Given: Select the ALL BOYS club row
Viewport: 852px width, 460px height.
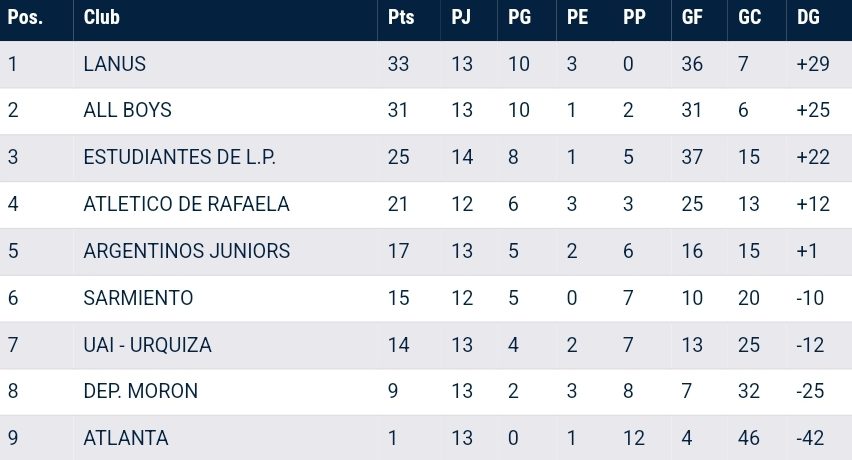Looking at the screenshot, I should [426, 111].
